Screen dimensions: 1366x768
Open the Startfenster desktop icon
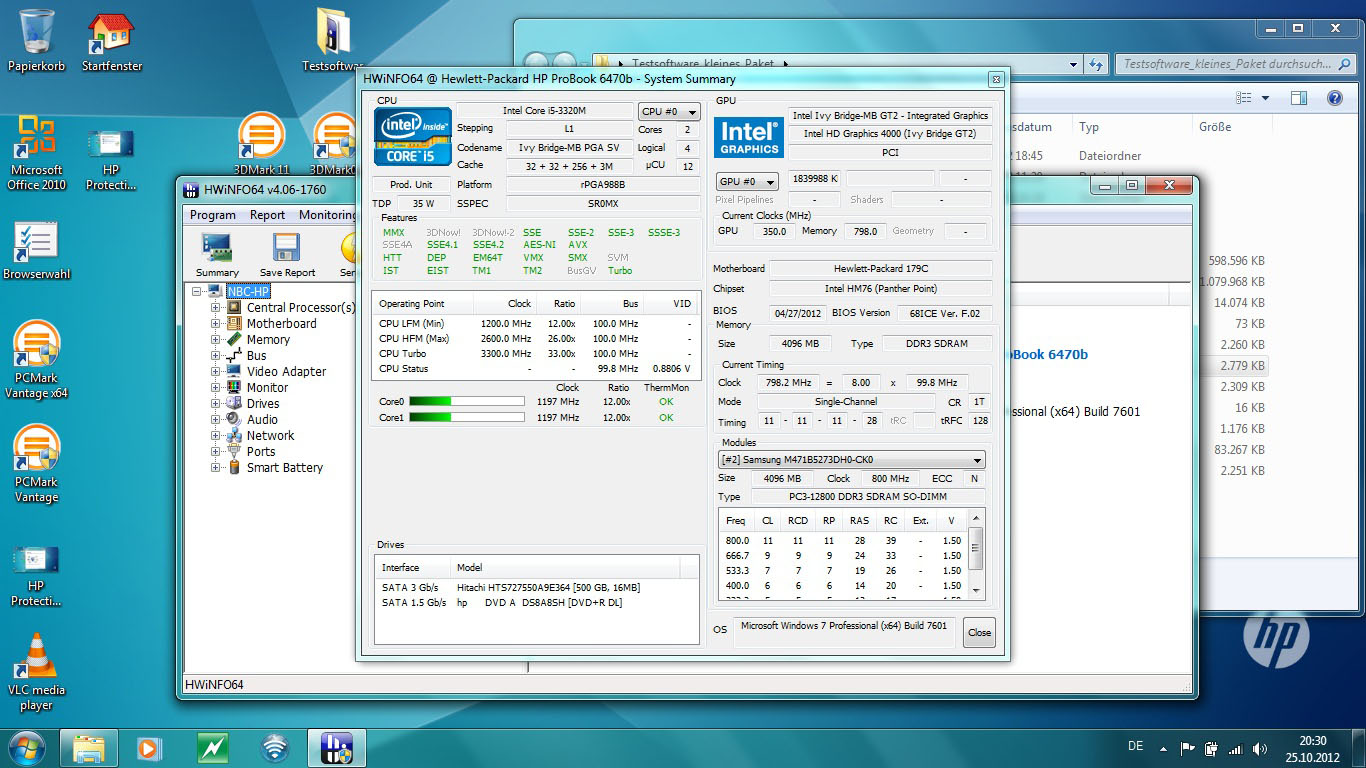click(x=112, y=40)
